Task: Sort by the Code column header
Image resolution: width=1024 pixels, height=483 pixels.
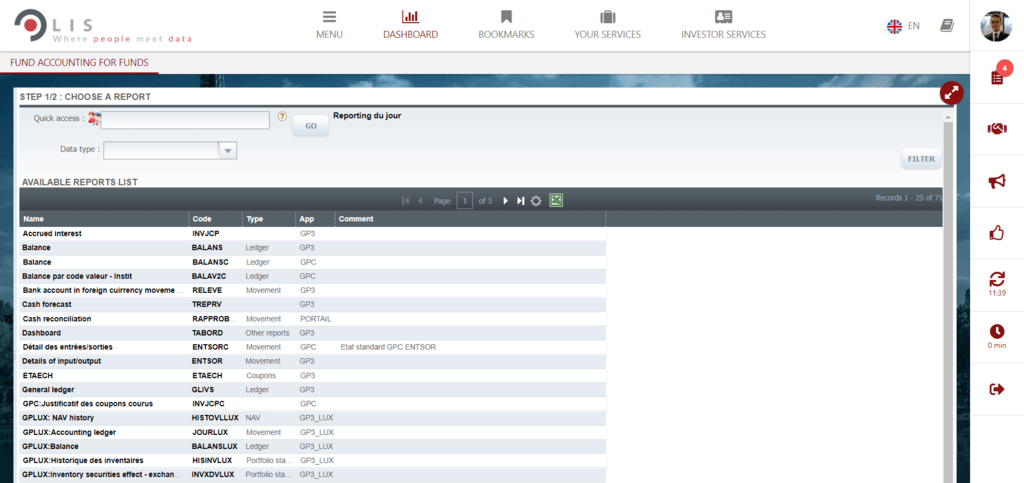Action: tap(216, 219)
